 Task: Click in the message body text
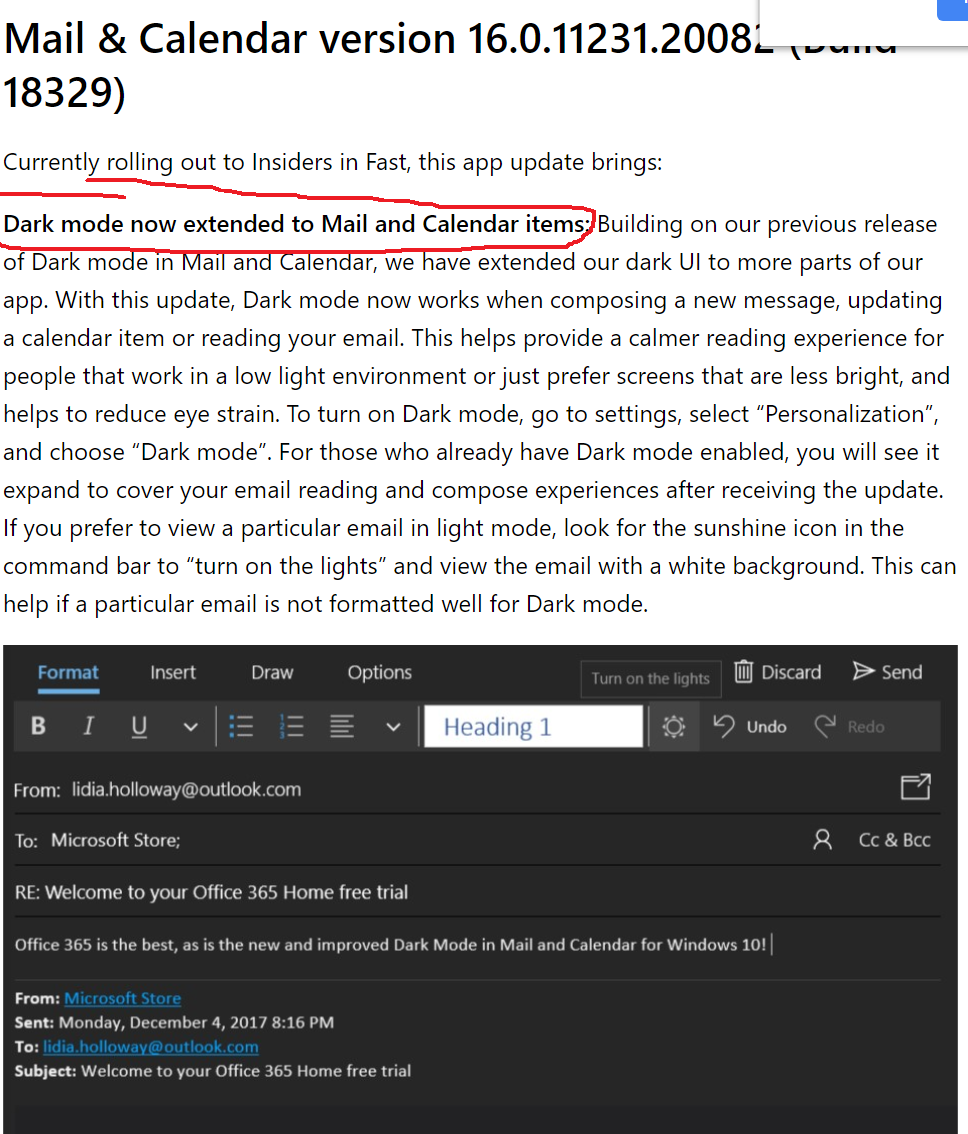[391, 945]
